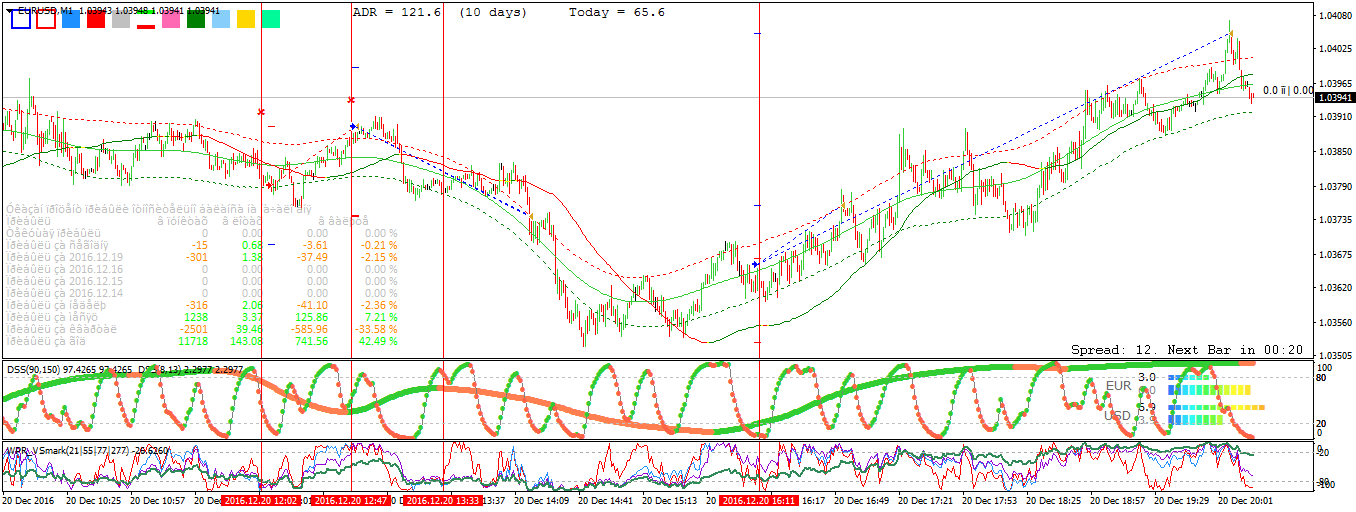
Task: Click the -2501 value in the stats table
Action: click(x=192, y=329)
